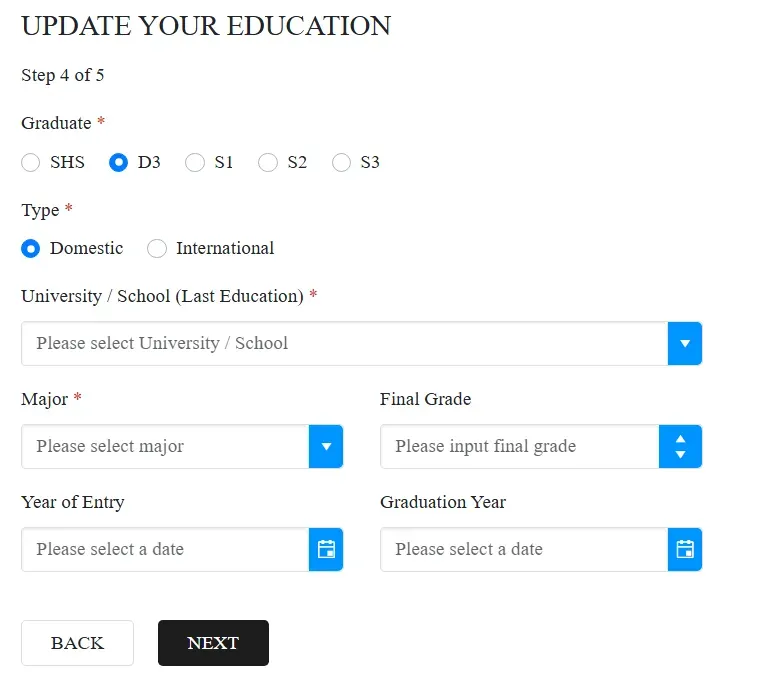Viewport: 759px width, 693px height.
Task: Proceed with the NEXT button
Action: pyautogui.click(x=213, y=643)
